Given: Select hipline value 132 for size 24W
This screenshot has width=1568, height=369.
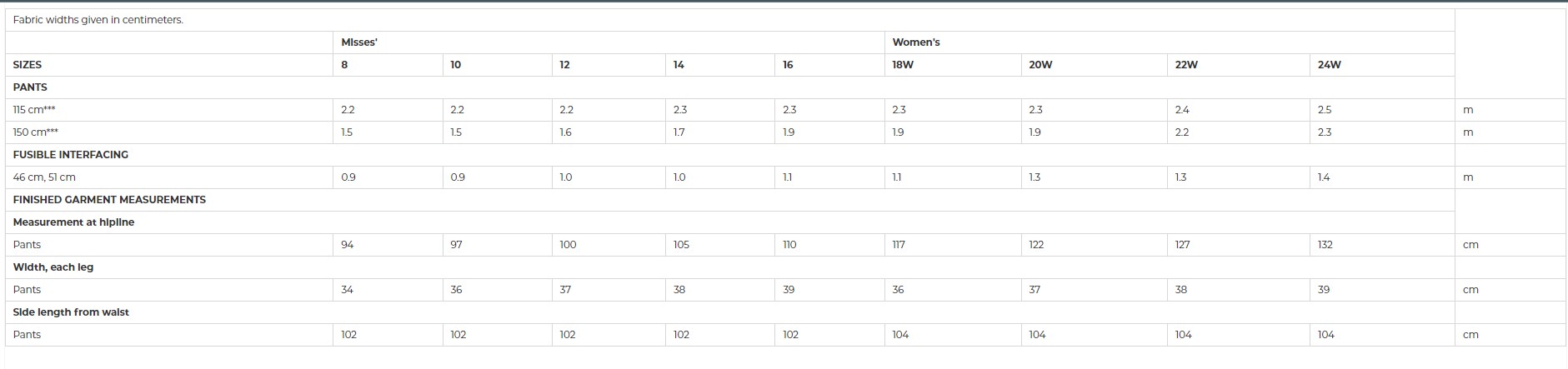Looking at the screenshot, I should pos(1325,245).
